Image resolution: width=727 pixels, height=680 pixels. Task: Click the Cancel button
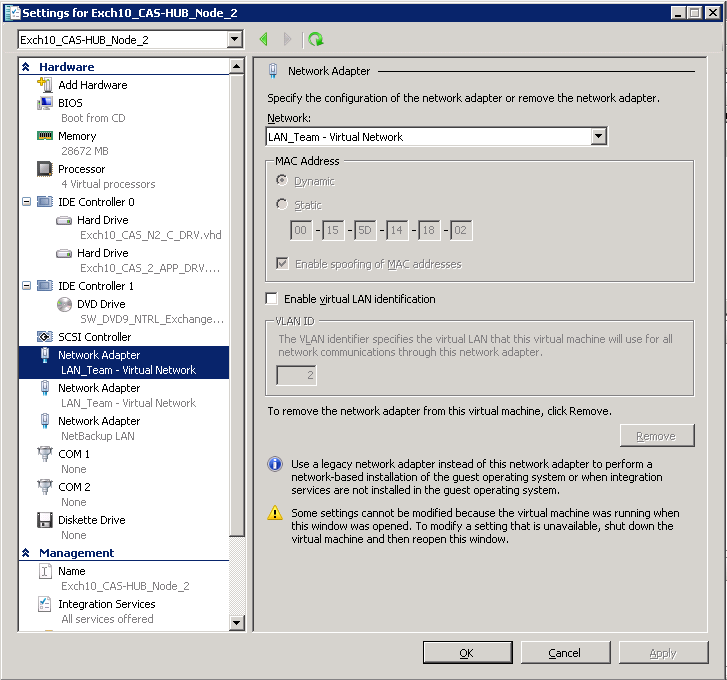click(565, 653)
